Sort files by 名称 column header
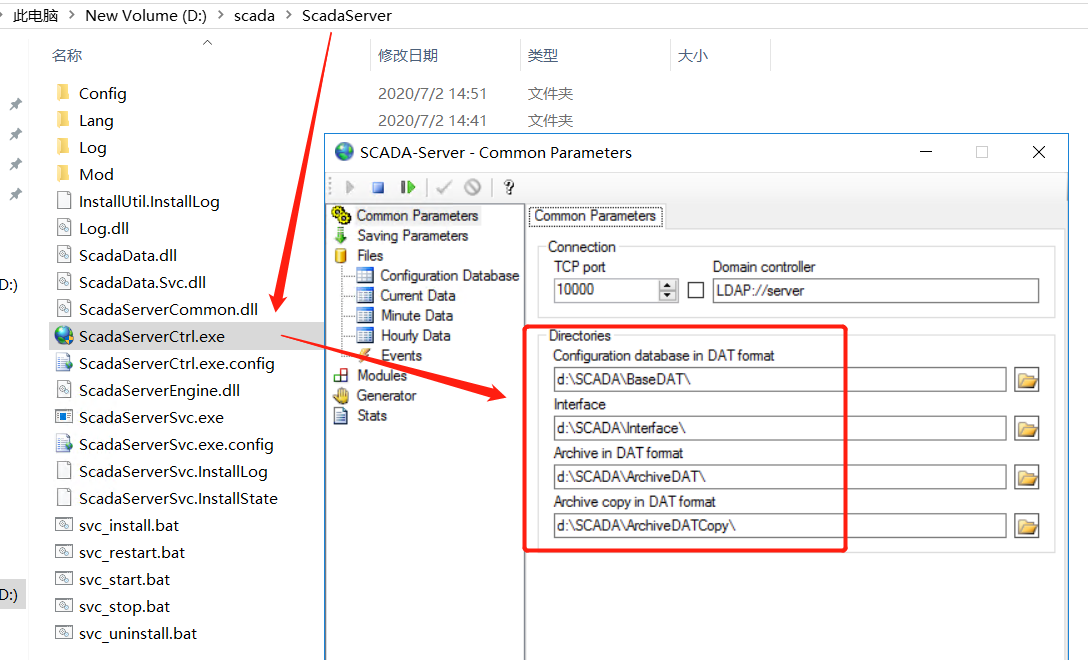Image resolution: width=1088 pixels, height=660 pixels. pos(67,56)
